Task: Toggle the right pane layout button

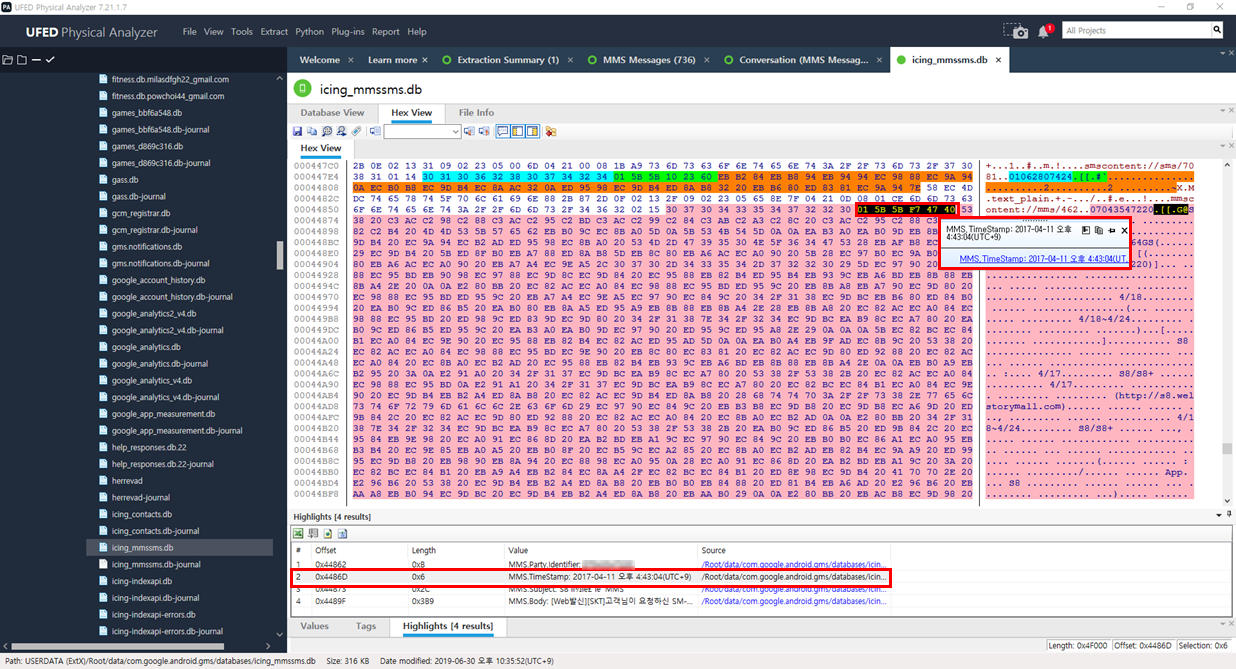Action: pos(533,131)
